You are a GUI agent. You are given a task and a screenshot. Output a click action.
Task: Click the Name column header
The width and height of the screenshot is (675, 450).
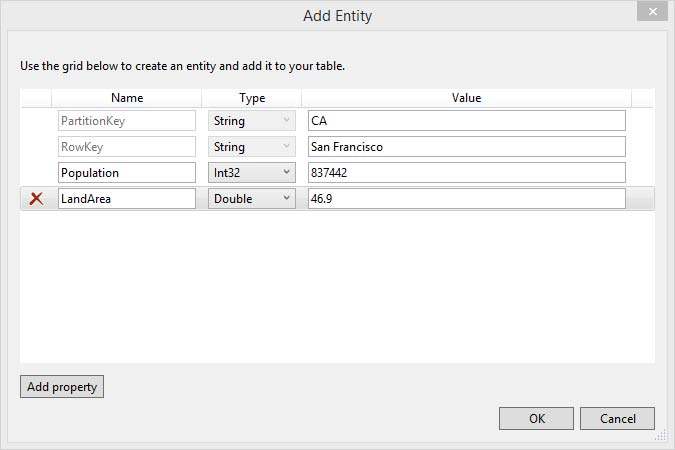coord(127,98)
